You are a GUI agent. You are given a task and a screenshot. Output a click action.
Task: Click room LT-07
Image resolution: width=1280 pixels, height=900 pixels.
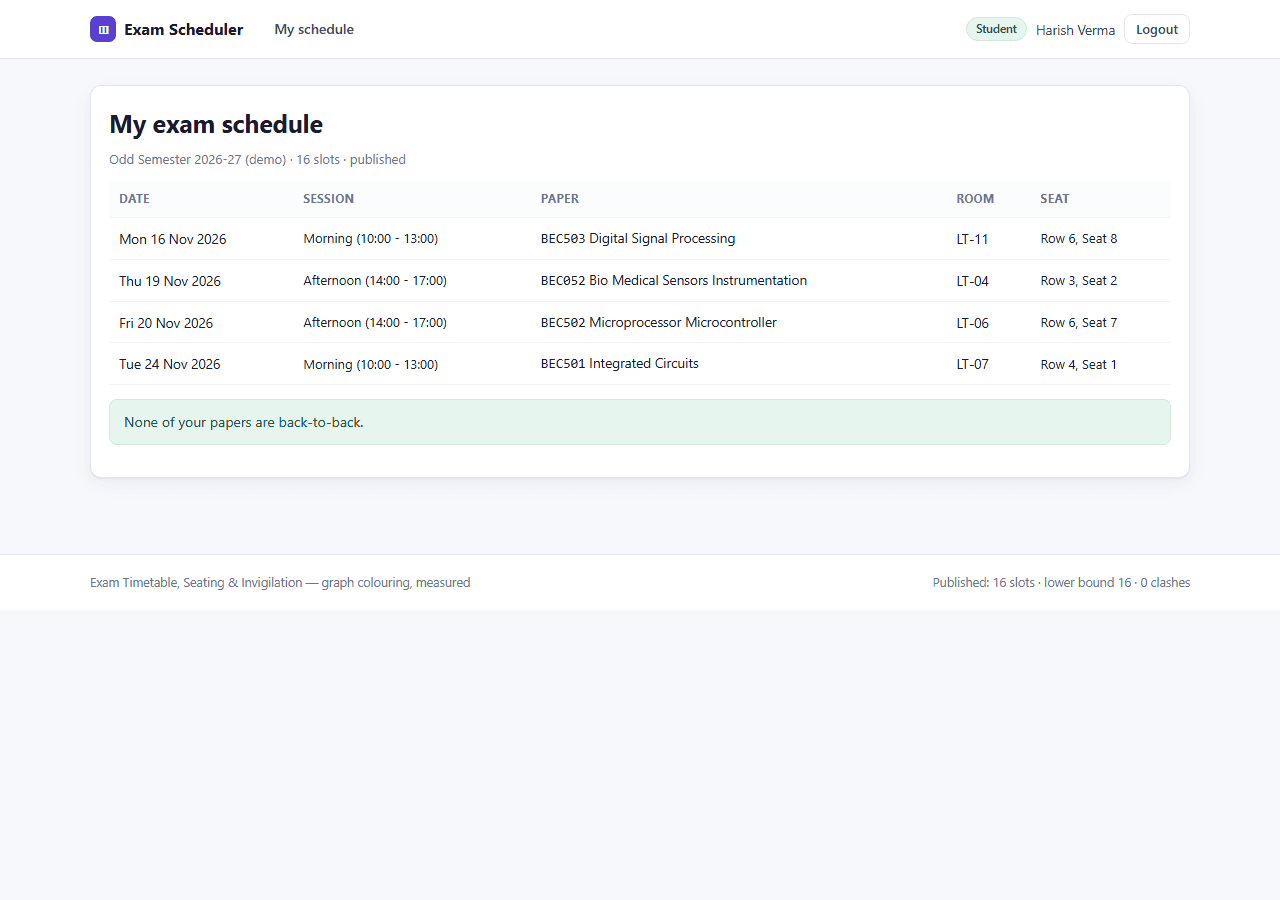(972, 364)
